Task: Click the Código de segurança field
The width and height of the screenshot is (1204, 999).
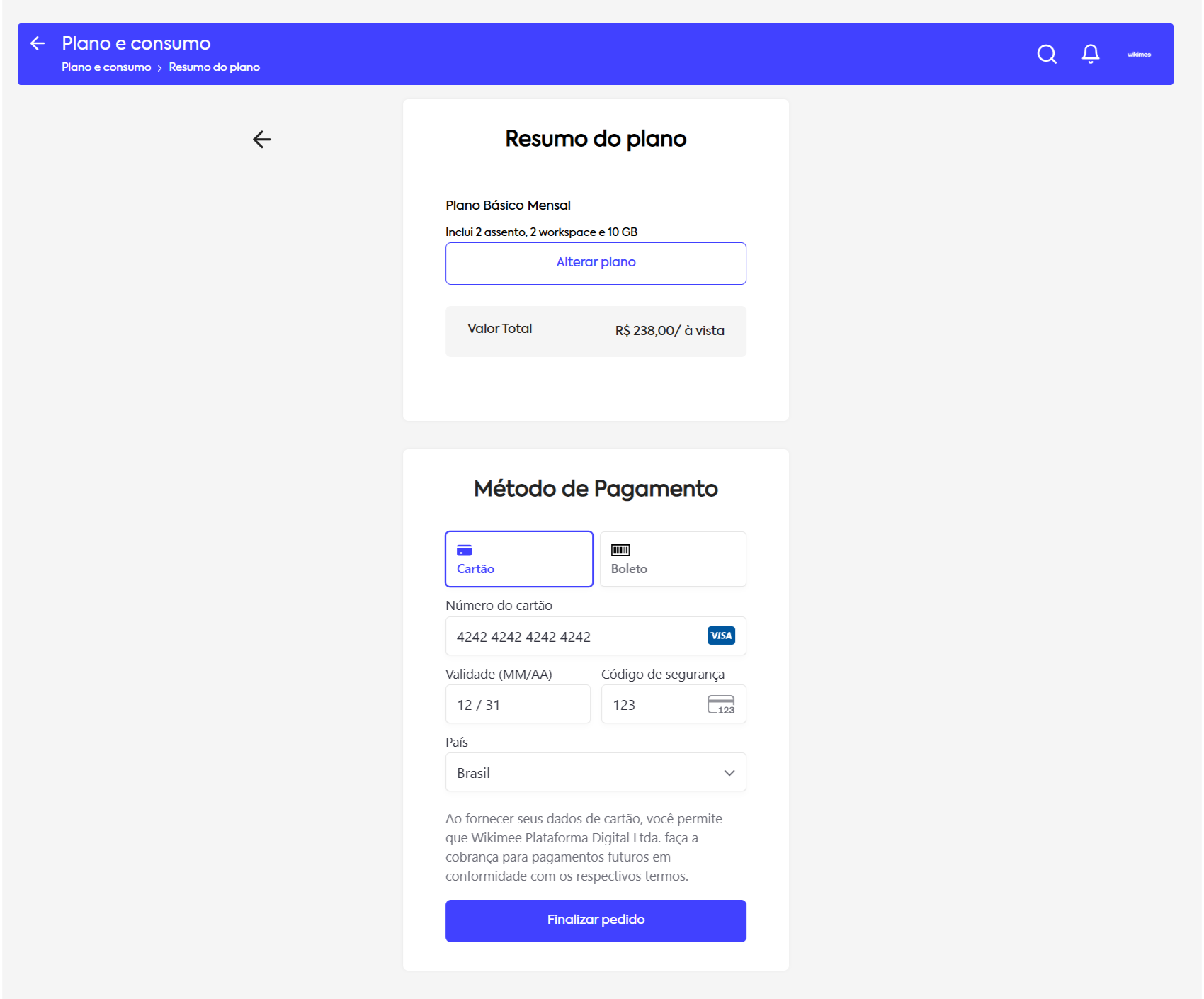Action: [652, 704]
